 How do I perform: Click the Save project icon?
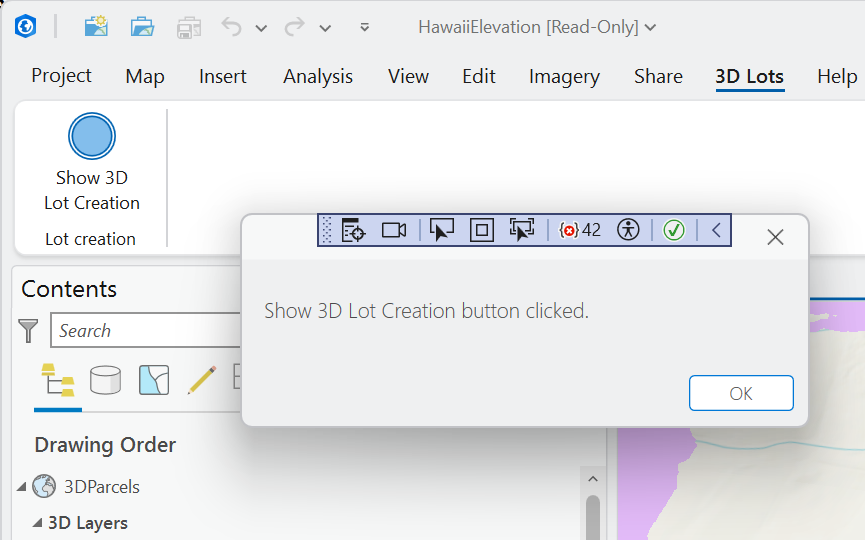(x=189, y=27)
